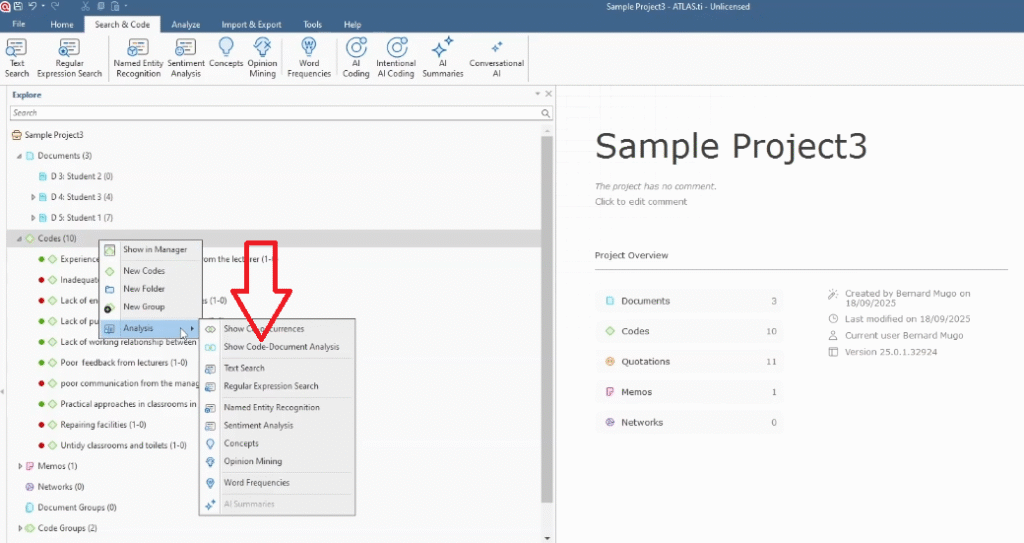Image resolution: width=1024 pixels, height=543 pixels.
Task: Generate AI Summaries from ribbon
Action: pos(442,57)
